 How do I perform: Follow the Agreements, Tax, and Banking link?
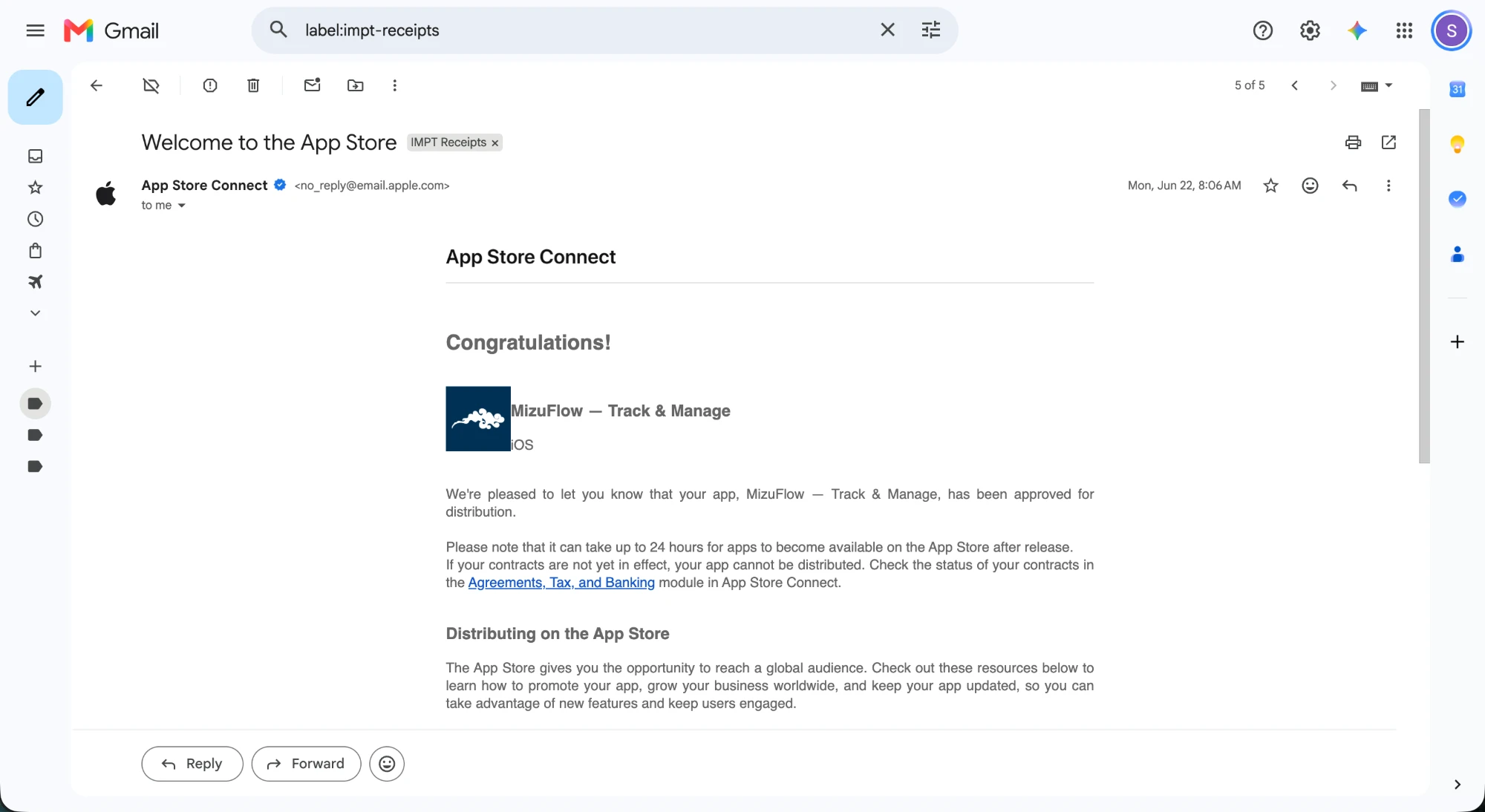[x=561, y=583]
